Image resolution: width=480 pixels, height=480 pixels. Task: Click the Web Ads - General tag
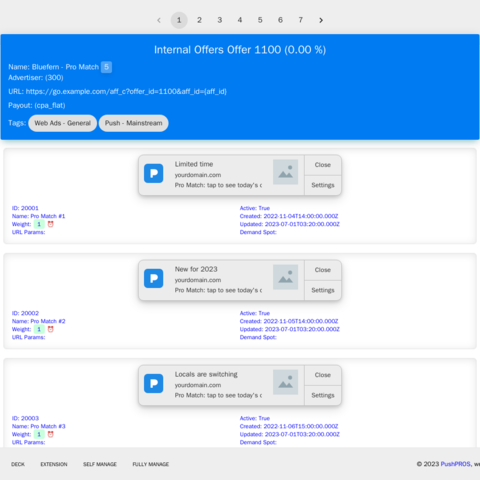point(63,123)
